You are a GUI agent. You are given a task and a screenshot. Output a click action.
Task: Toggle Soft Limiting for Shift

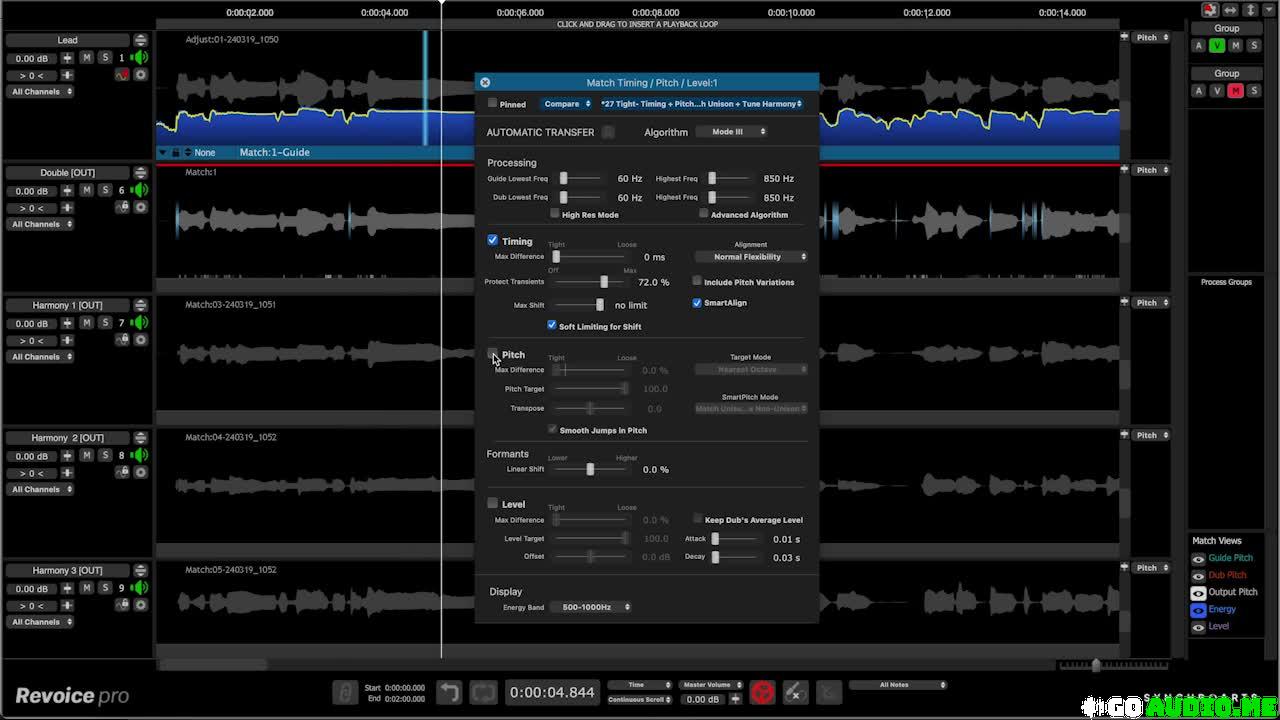(x=552, y=325)
